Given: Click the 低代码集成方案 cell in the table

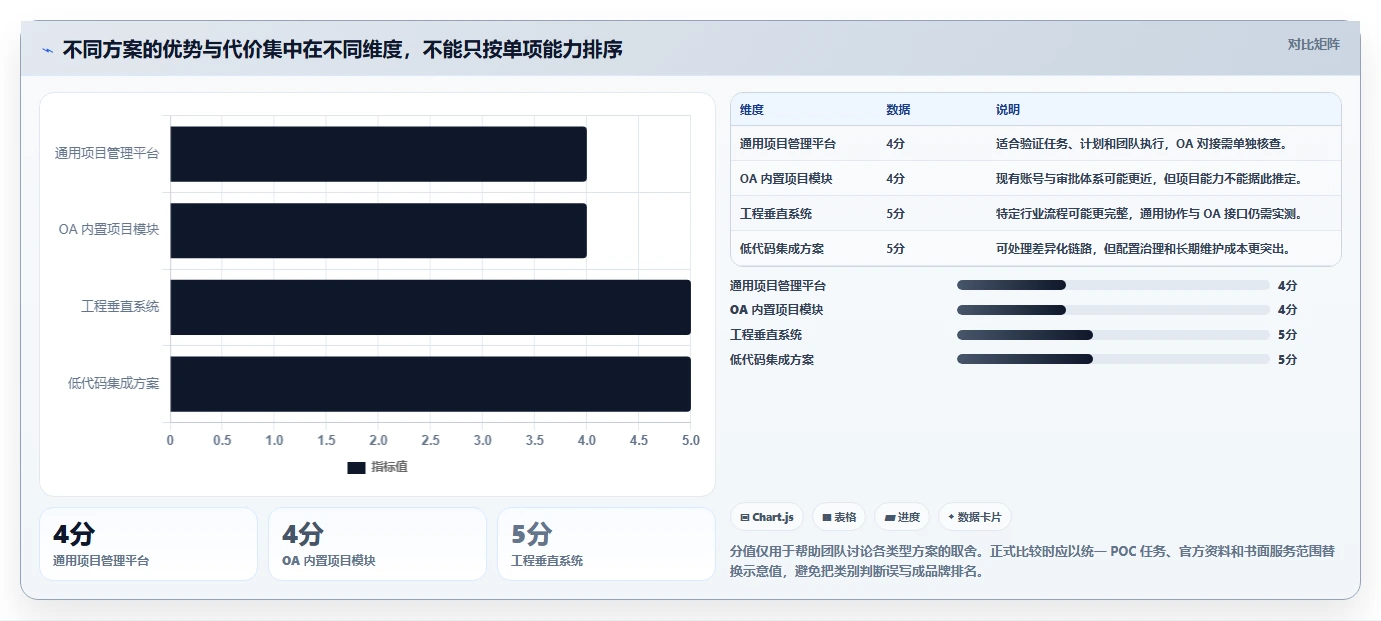Looking at the screenshot, I should click(x=782, y=249).
